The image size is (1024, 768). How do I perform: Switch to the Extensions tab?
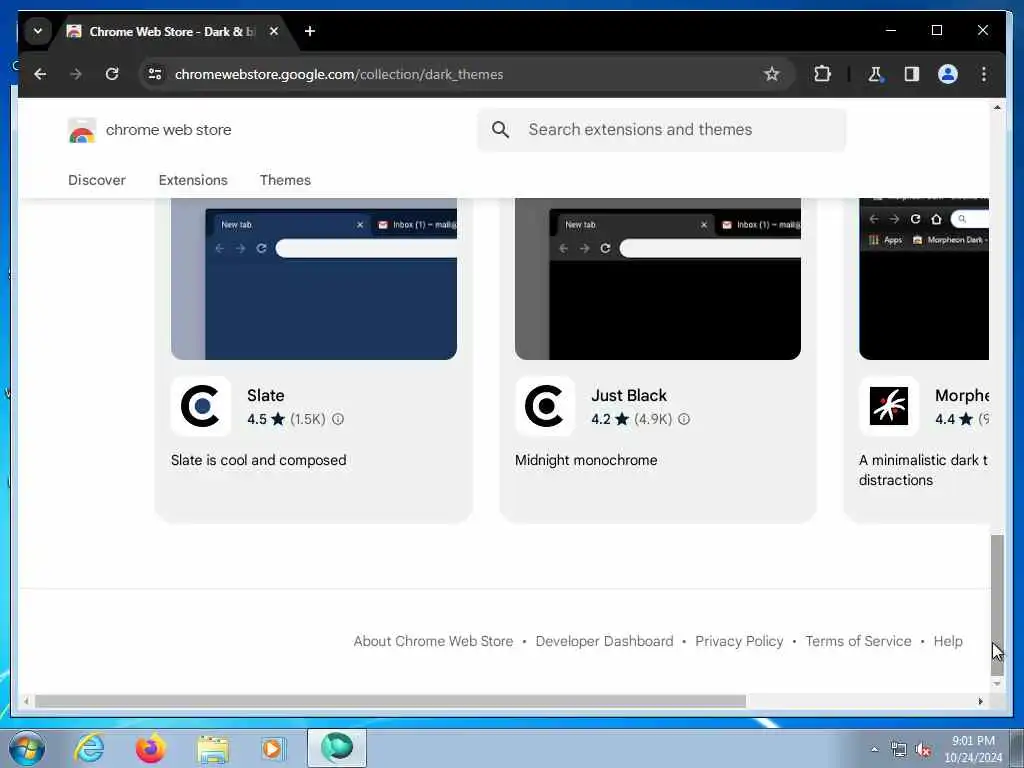193,180
